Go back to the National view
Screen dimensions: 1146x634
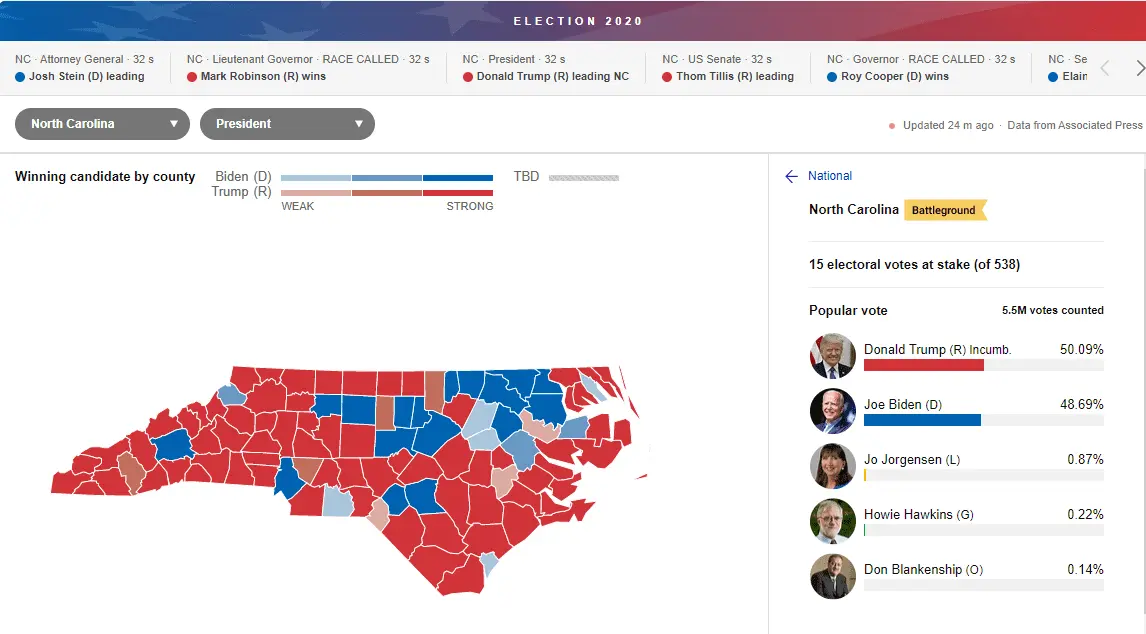click(x=830, y=176)
